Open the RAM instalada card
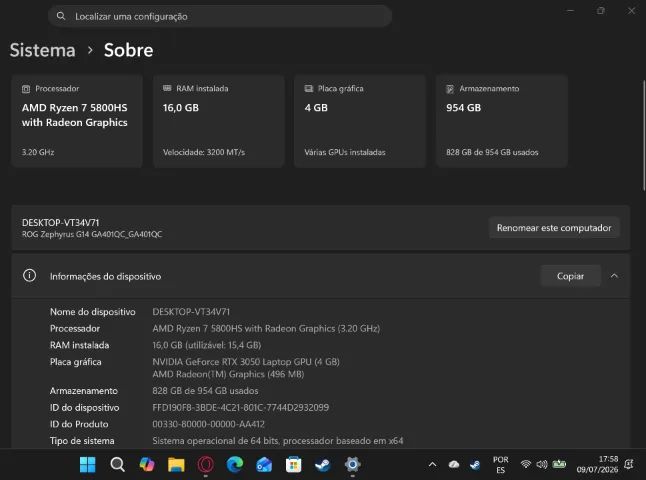This screenshot has width=646, height=480. pos(219,121)
